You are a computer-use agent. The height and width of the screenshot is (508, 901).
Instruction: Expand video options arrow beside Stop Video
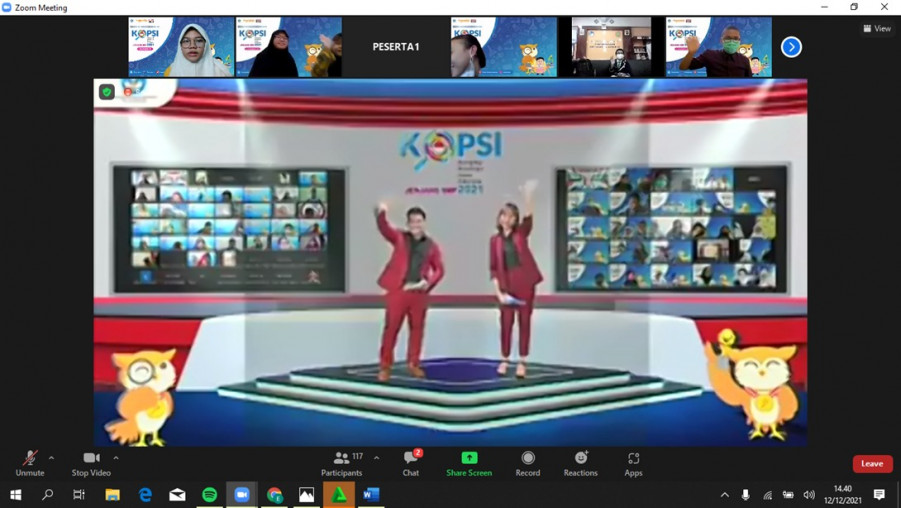pos(116,458)
